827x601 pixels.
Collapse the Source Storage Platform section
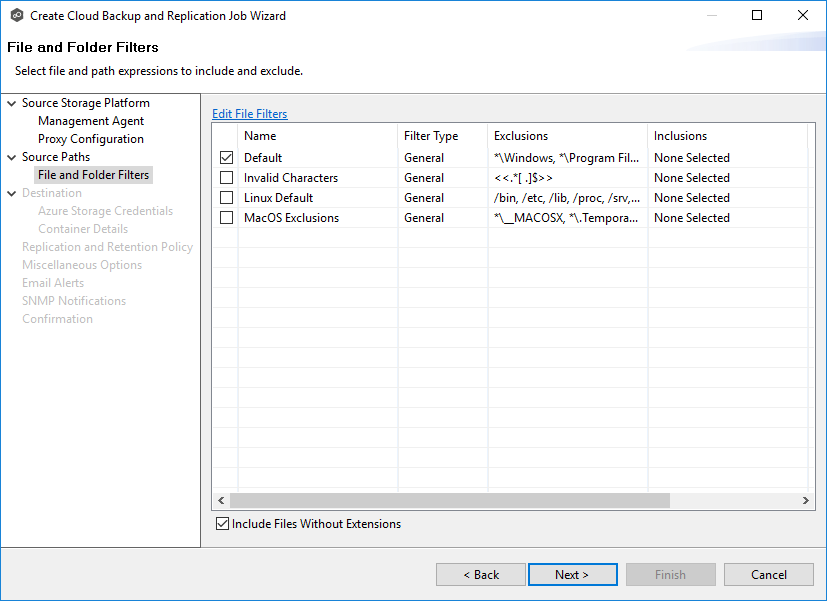pos(10,102)
